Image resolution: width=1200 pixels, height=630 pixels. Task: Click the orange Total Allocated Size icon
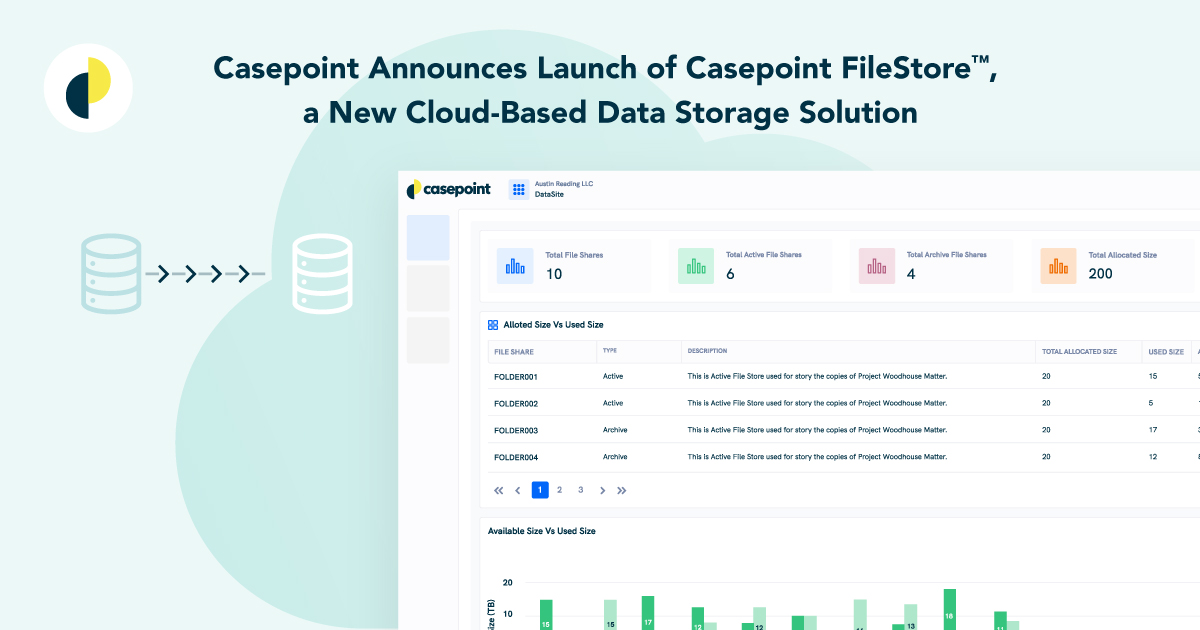pos(1058,265)
